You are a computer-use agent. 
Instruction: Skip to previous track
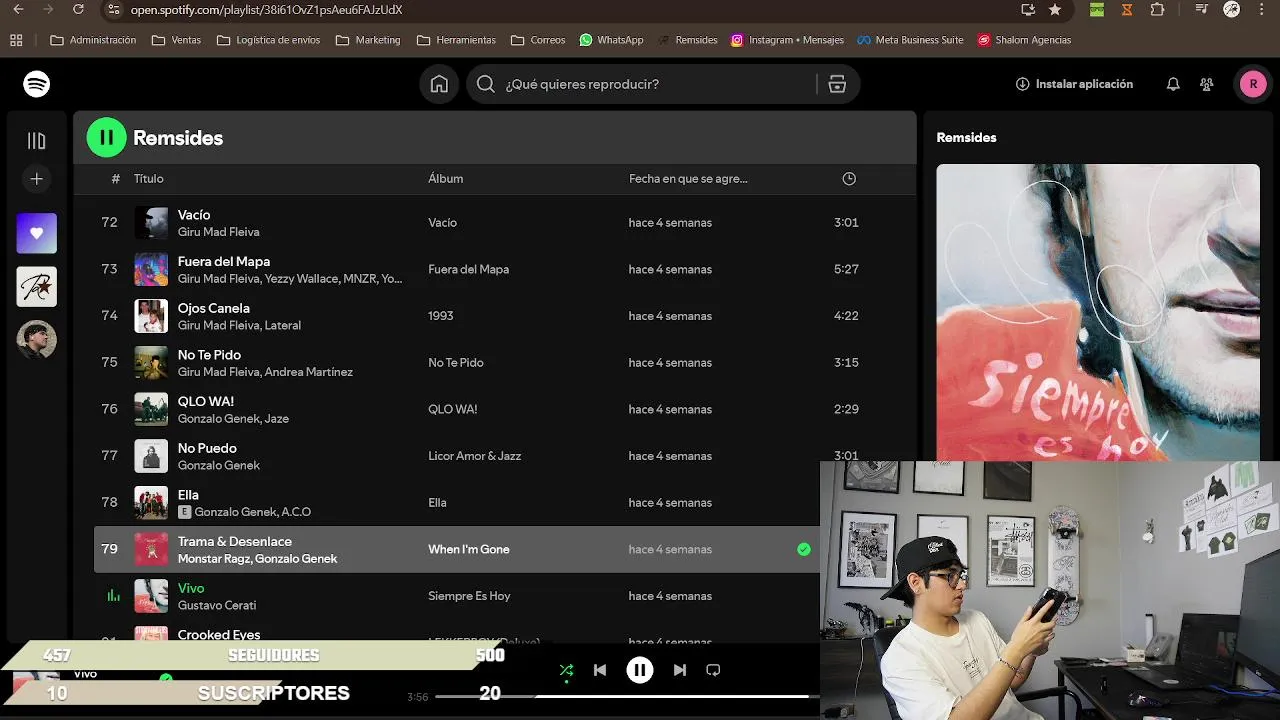[600, 670]
